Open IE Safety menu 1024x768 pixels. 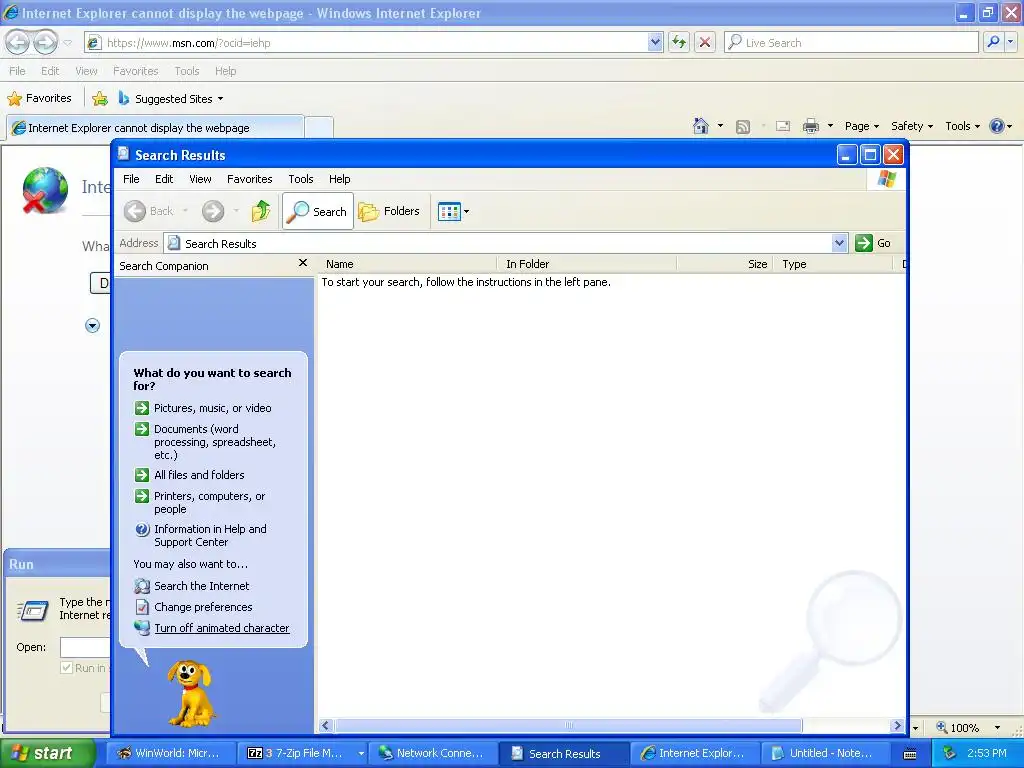pyautogui.click(x=912, y=126)
